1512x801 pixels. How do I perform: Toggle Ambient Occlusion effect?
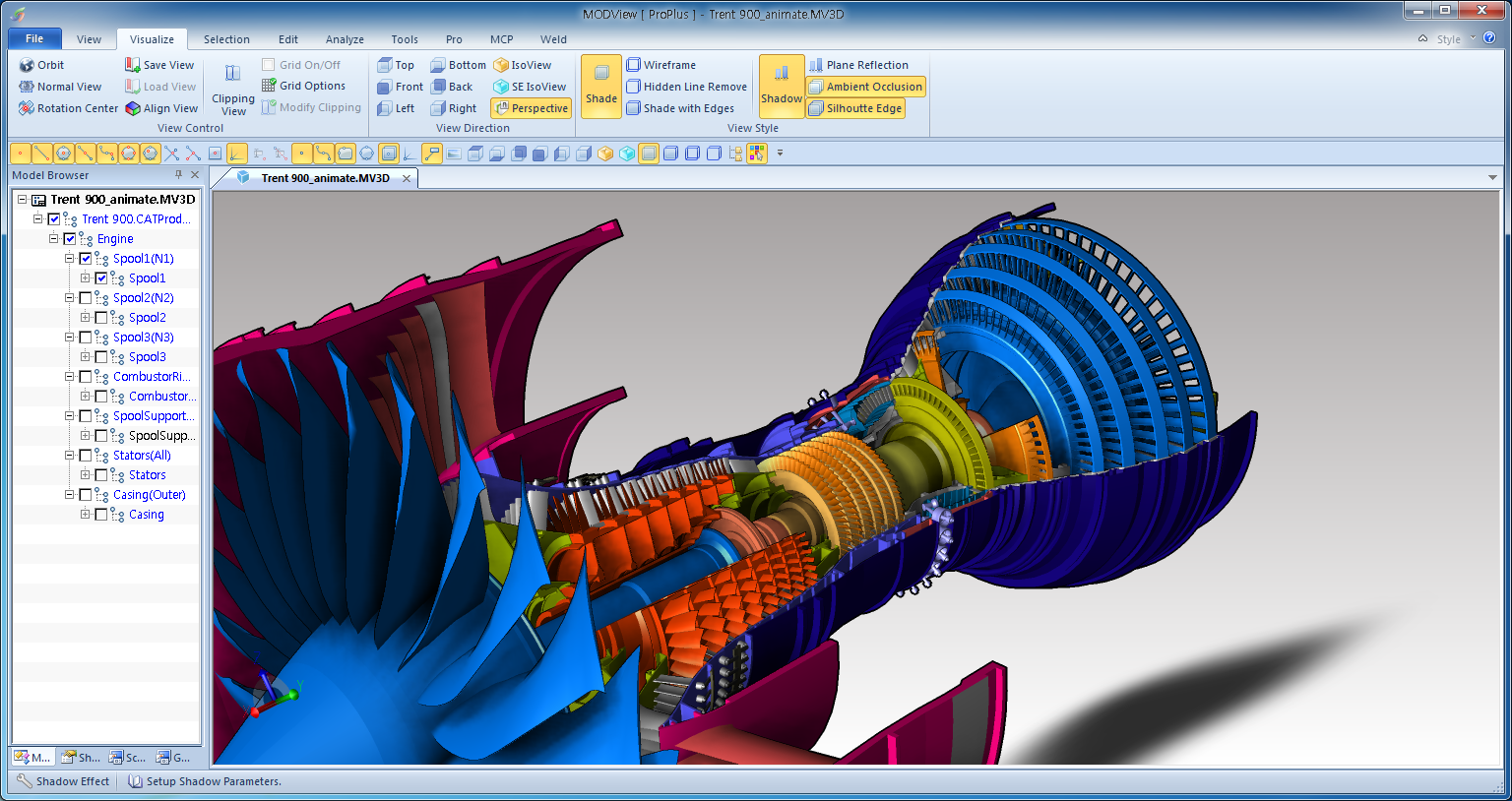point(866,87)
